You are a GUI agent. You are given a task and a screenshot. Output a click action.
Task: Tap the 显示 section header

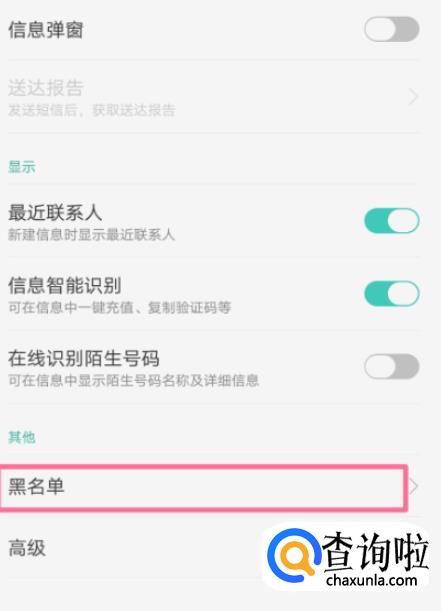coord(22,167)
